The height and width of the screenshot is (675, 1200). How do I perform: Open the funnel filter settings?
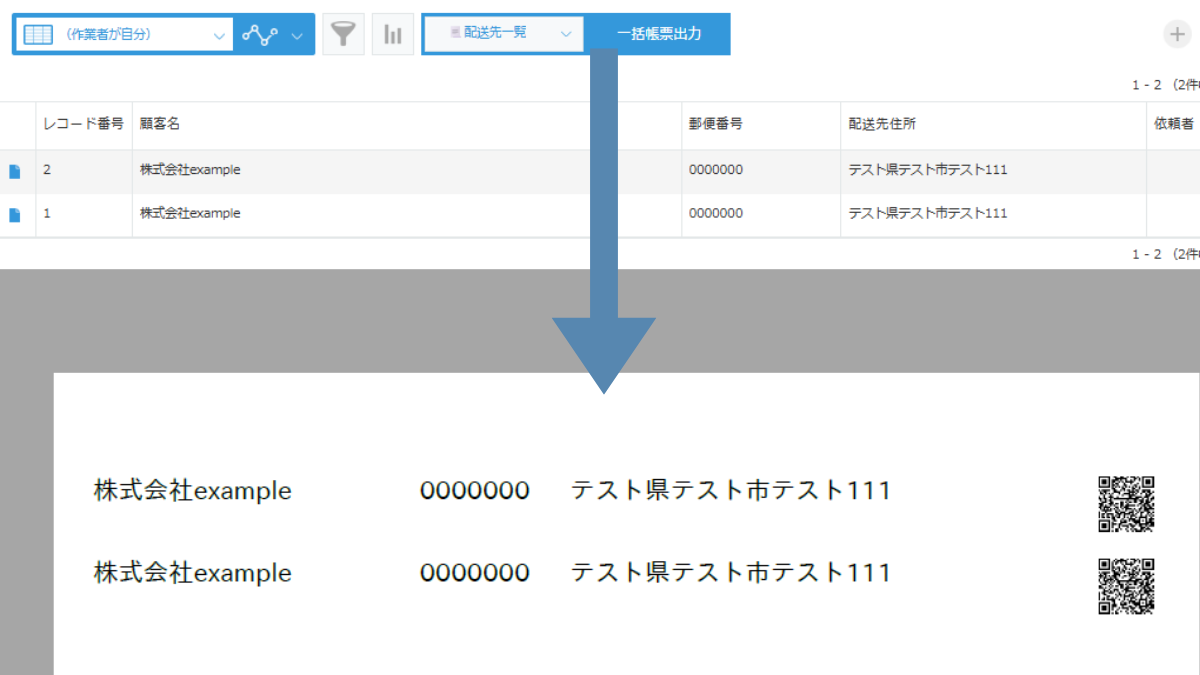343,34
